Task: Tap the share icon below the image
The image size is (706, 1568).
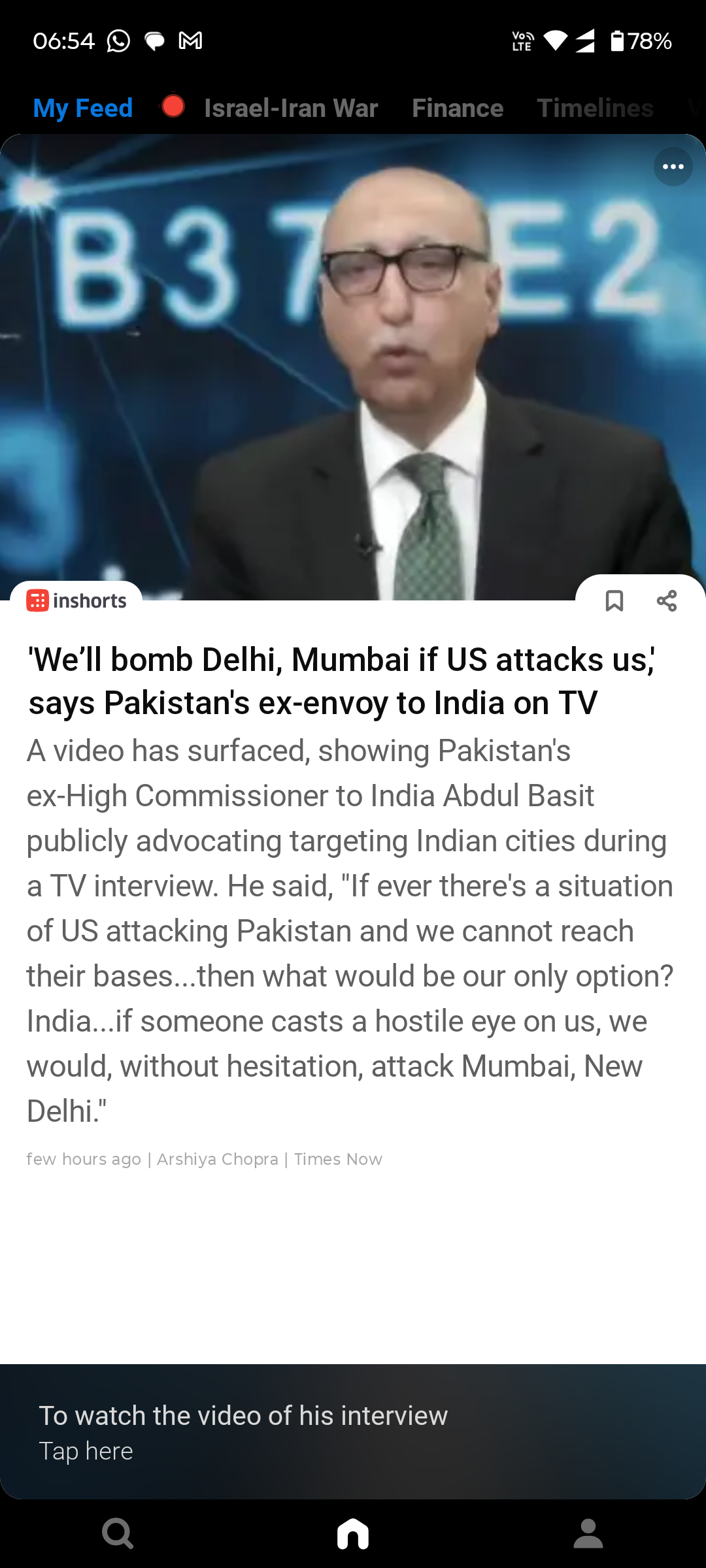Action: point(667,600)
